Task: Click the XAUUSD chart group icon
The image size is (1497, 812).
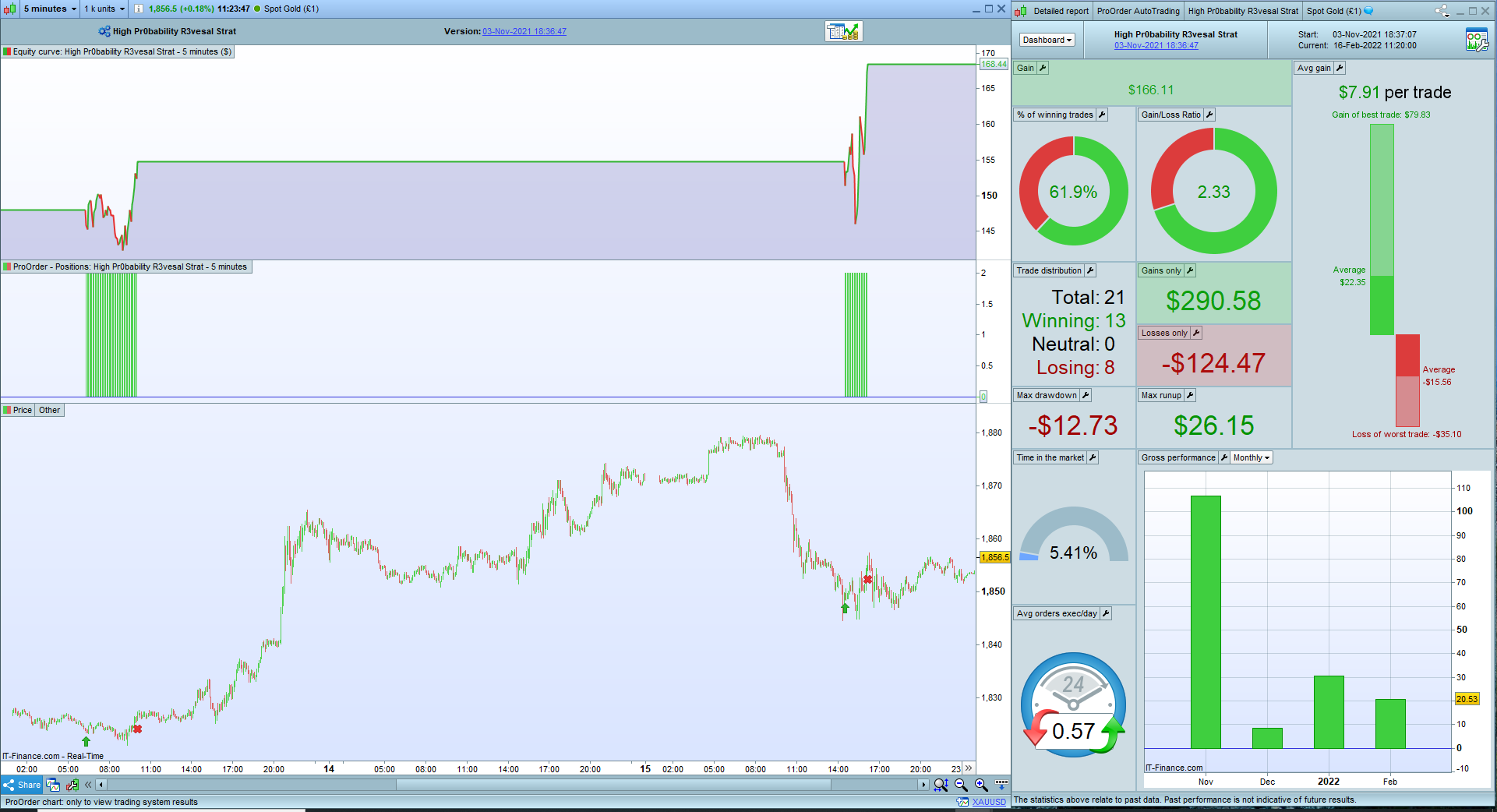Action: click(962, 802)
